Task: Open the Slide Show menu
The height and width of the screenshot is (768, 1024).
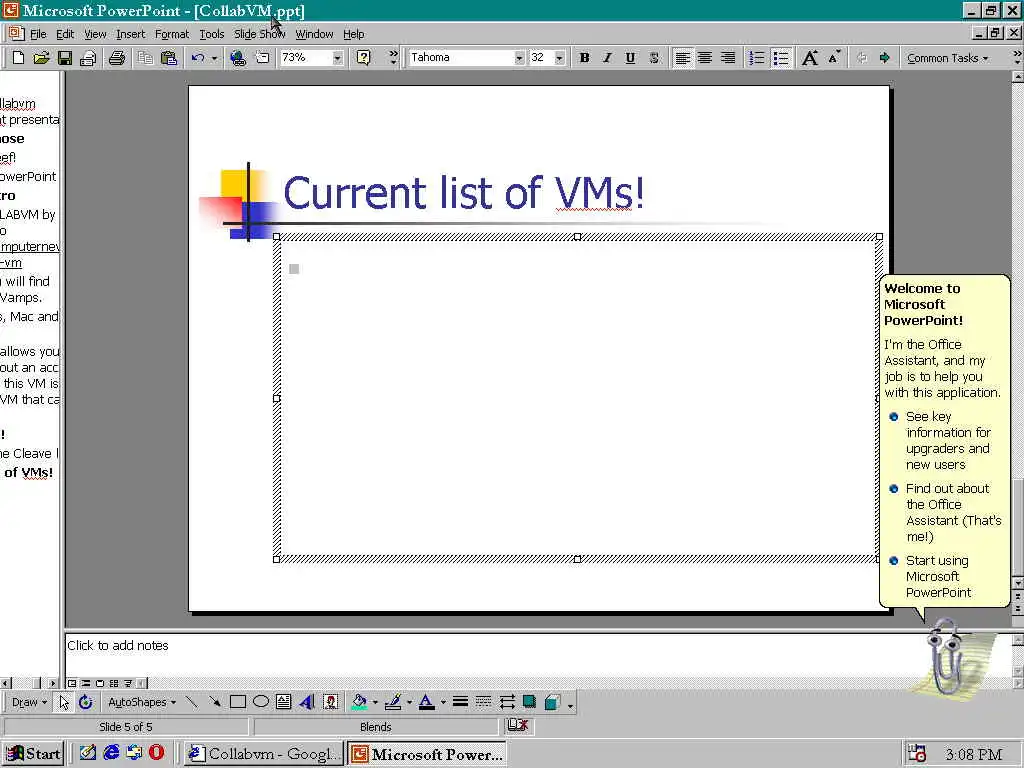Action: coord(259,34)
